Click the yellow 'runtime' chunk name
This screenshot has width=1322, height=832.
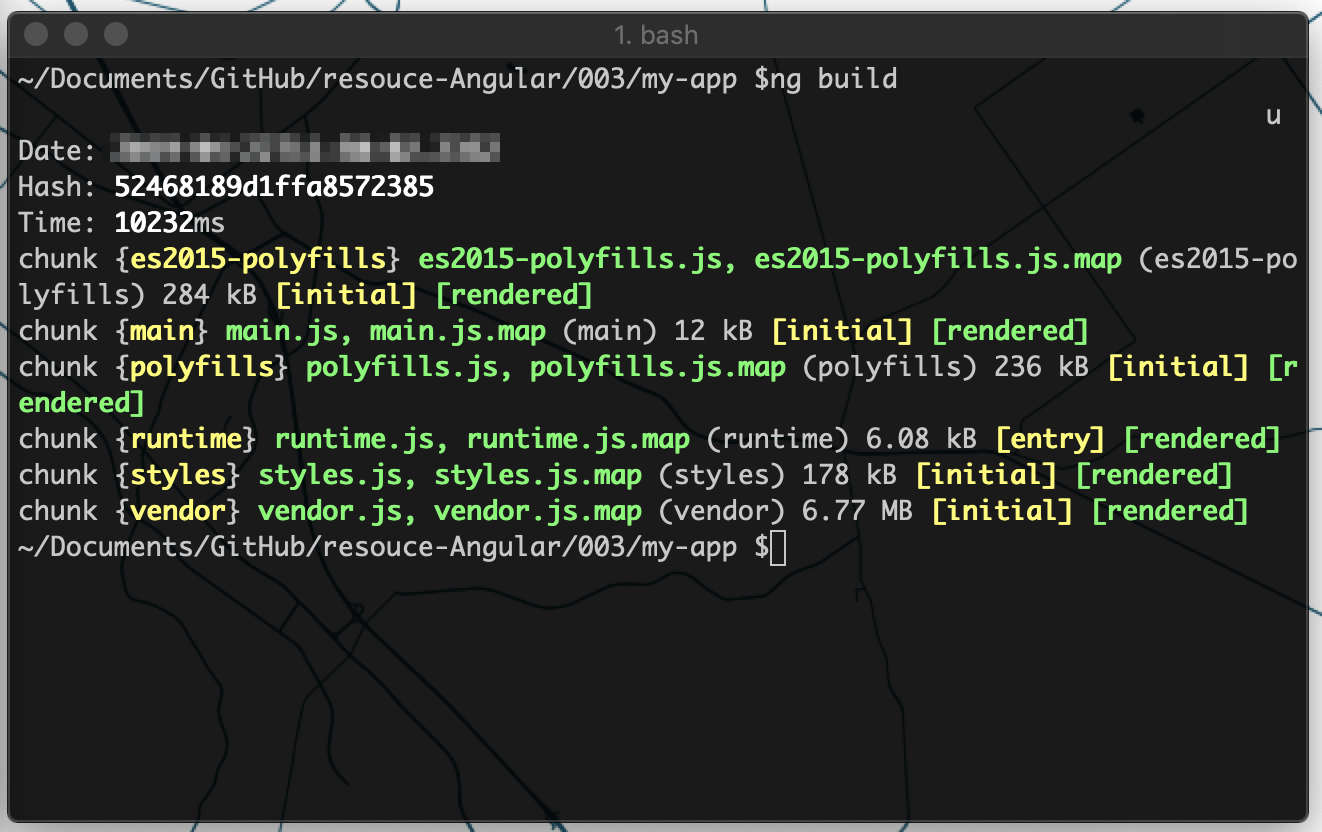point(186,439)
